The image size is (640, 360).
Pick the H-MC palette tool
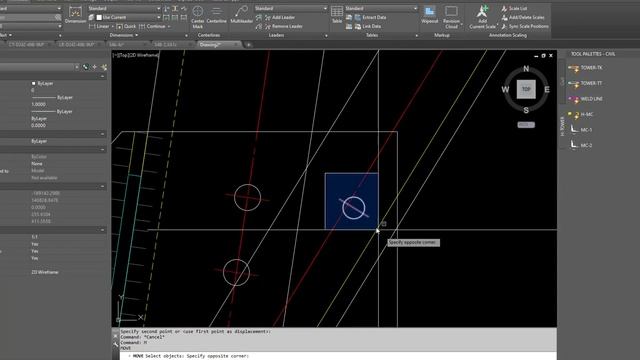click(x=581, y=115)
